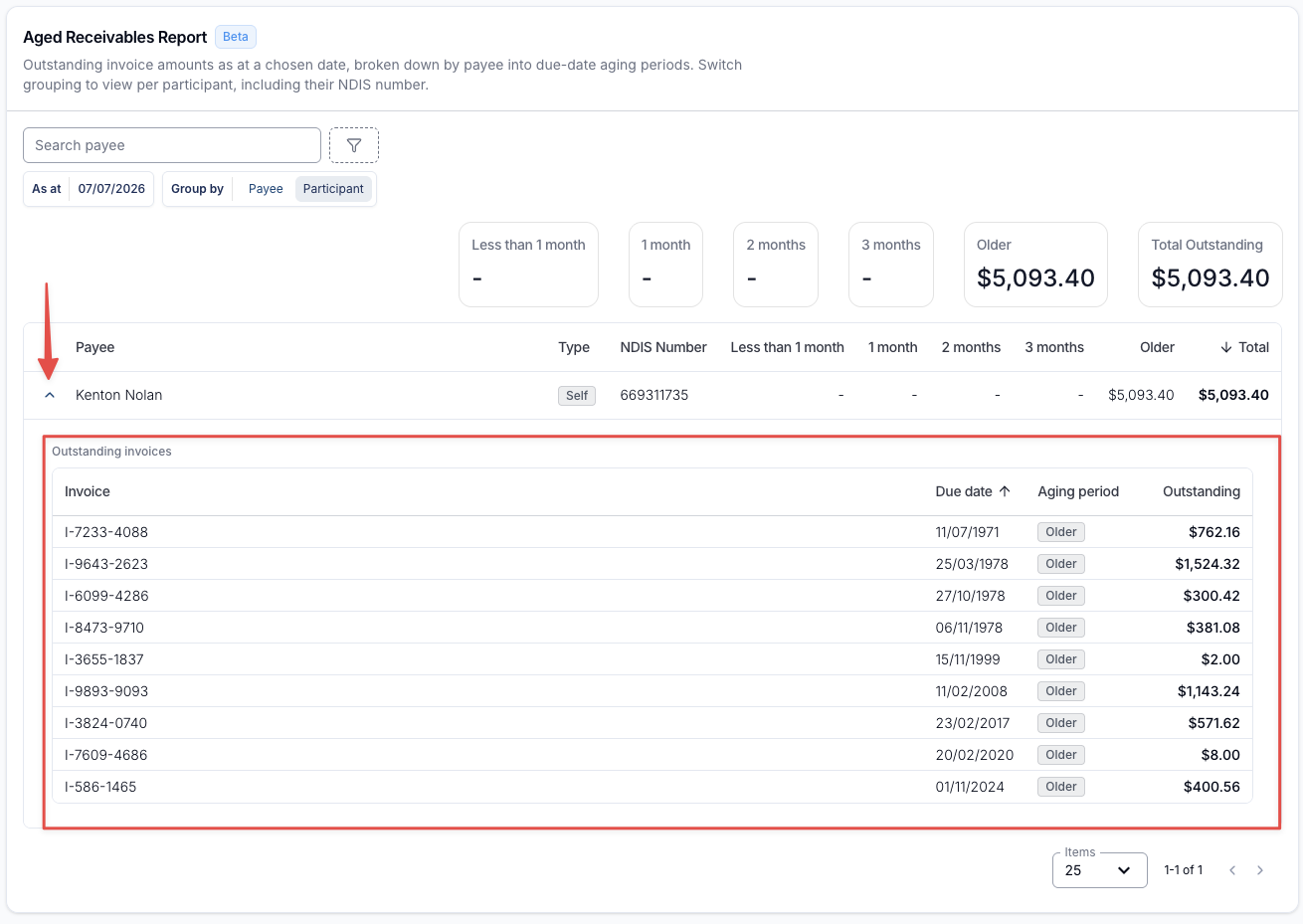
Task: Open invoice I-9893-9093
Action: coord(106,691)
